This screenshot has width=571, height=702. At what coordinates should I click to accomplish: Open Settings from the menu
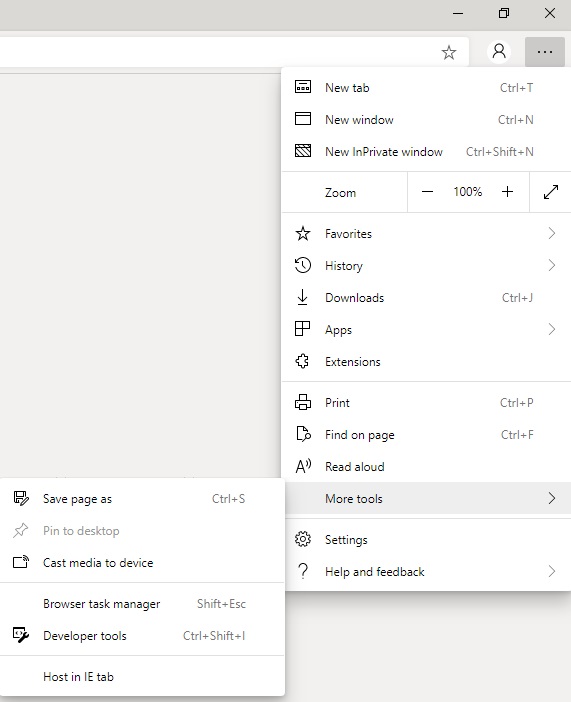pos(426,539)
